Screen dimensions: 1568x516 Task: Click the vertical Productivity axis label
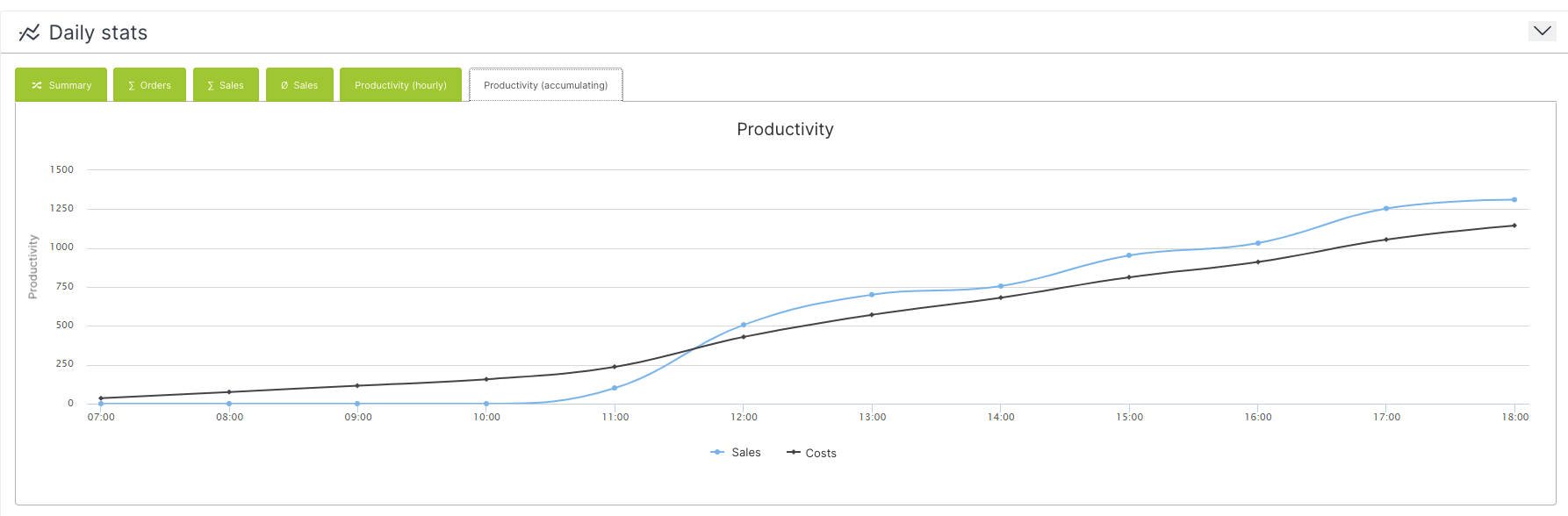tap(33, 267)
